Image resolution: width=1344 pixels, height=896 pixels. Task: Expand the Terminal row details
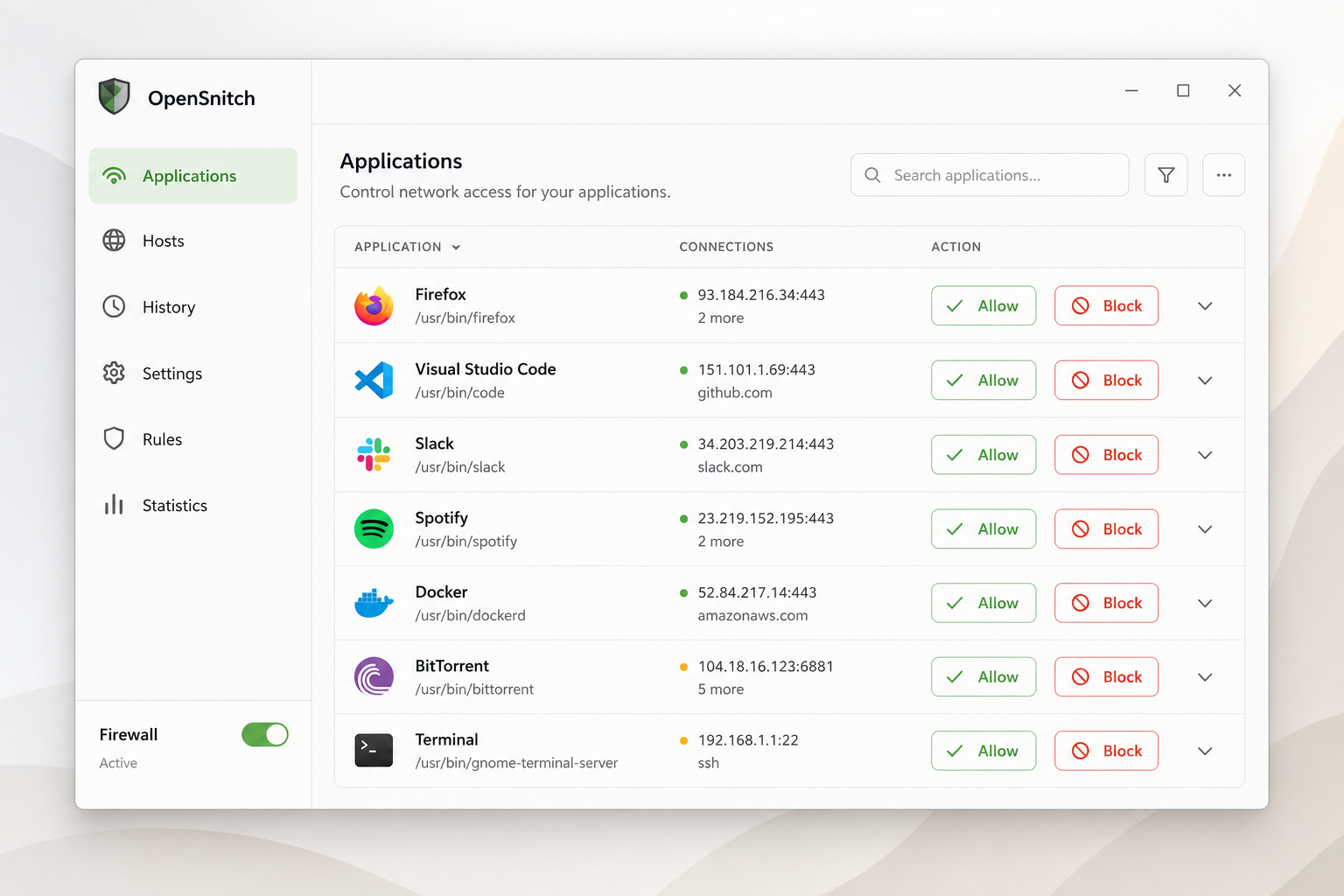tap(1205, 751)
